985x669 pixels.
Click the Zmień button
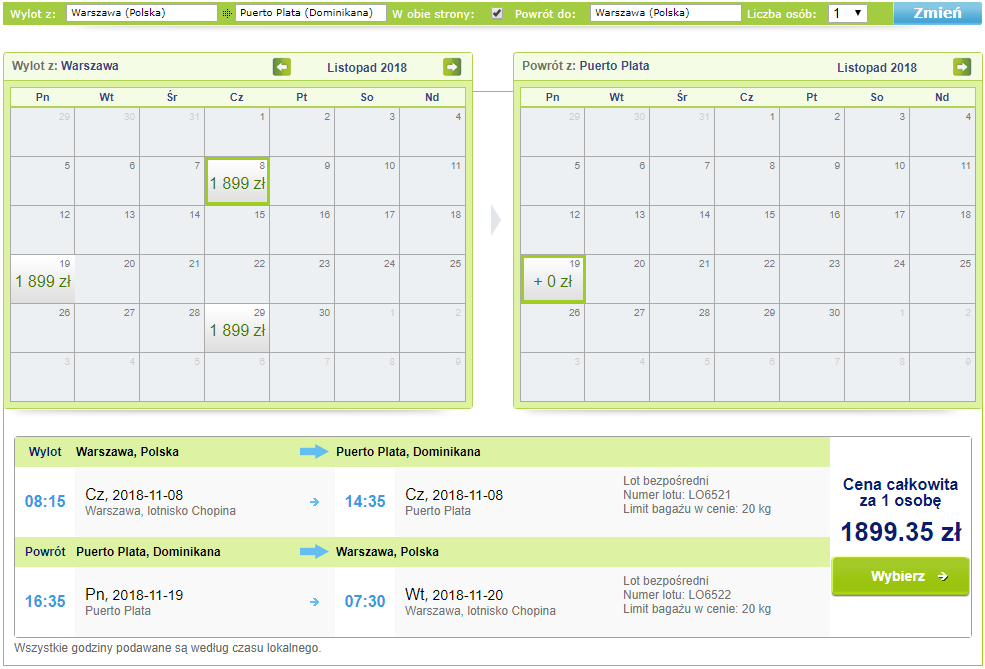click(x=937, y=13)
